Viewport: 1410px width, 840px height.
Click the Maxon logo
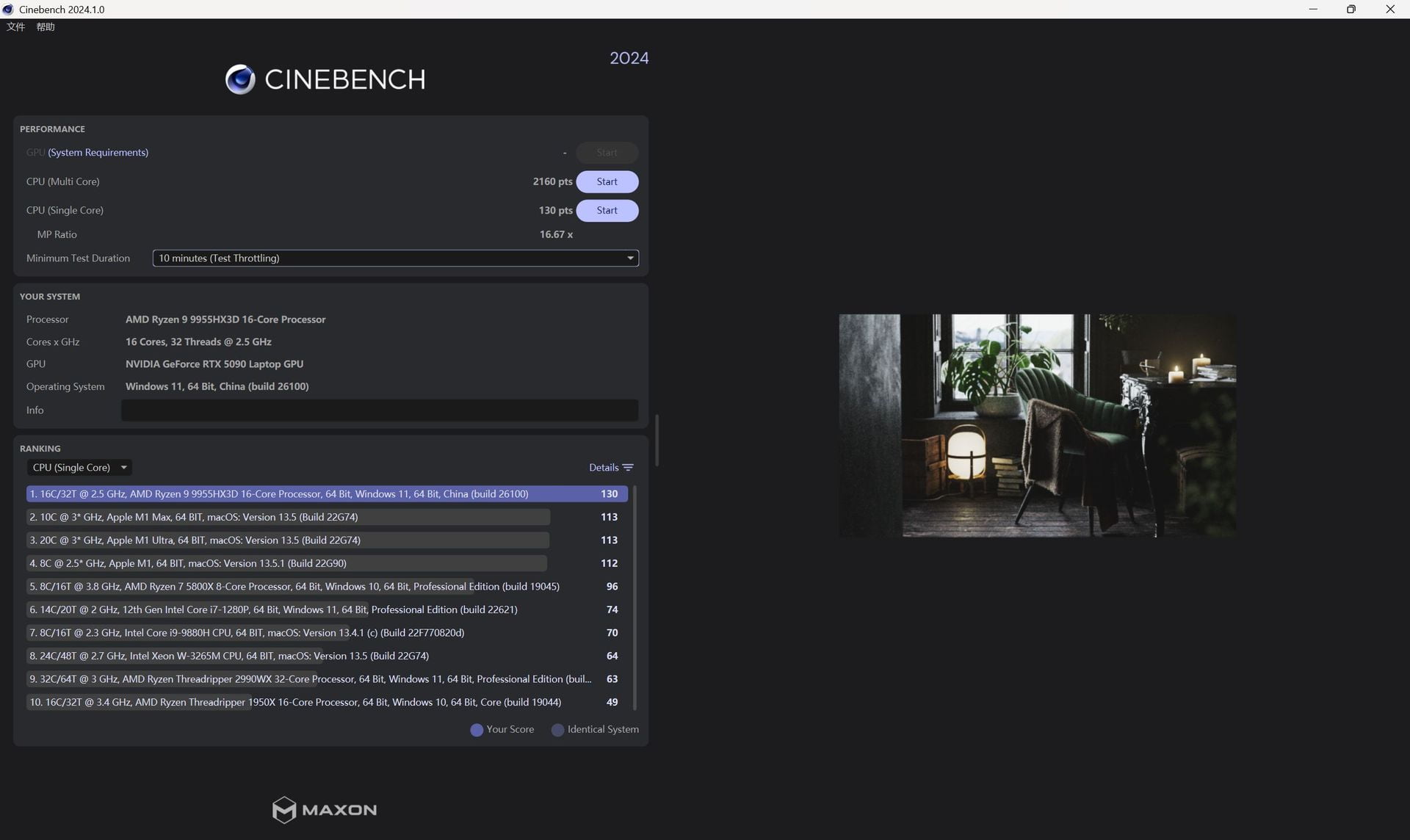[324, 810]
